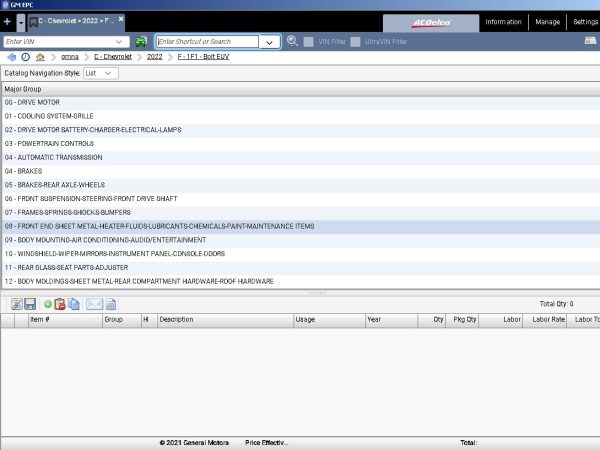
Task: Email picklist with the envelope icon
Action: [94, 304]
